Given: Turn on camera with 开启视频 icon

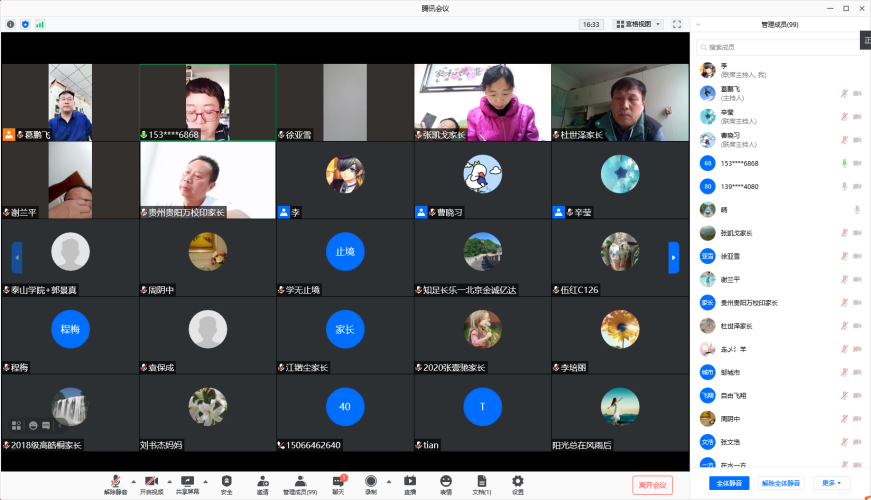Looking at the screenshot, I should [x=151, y=481].
